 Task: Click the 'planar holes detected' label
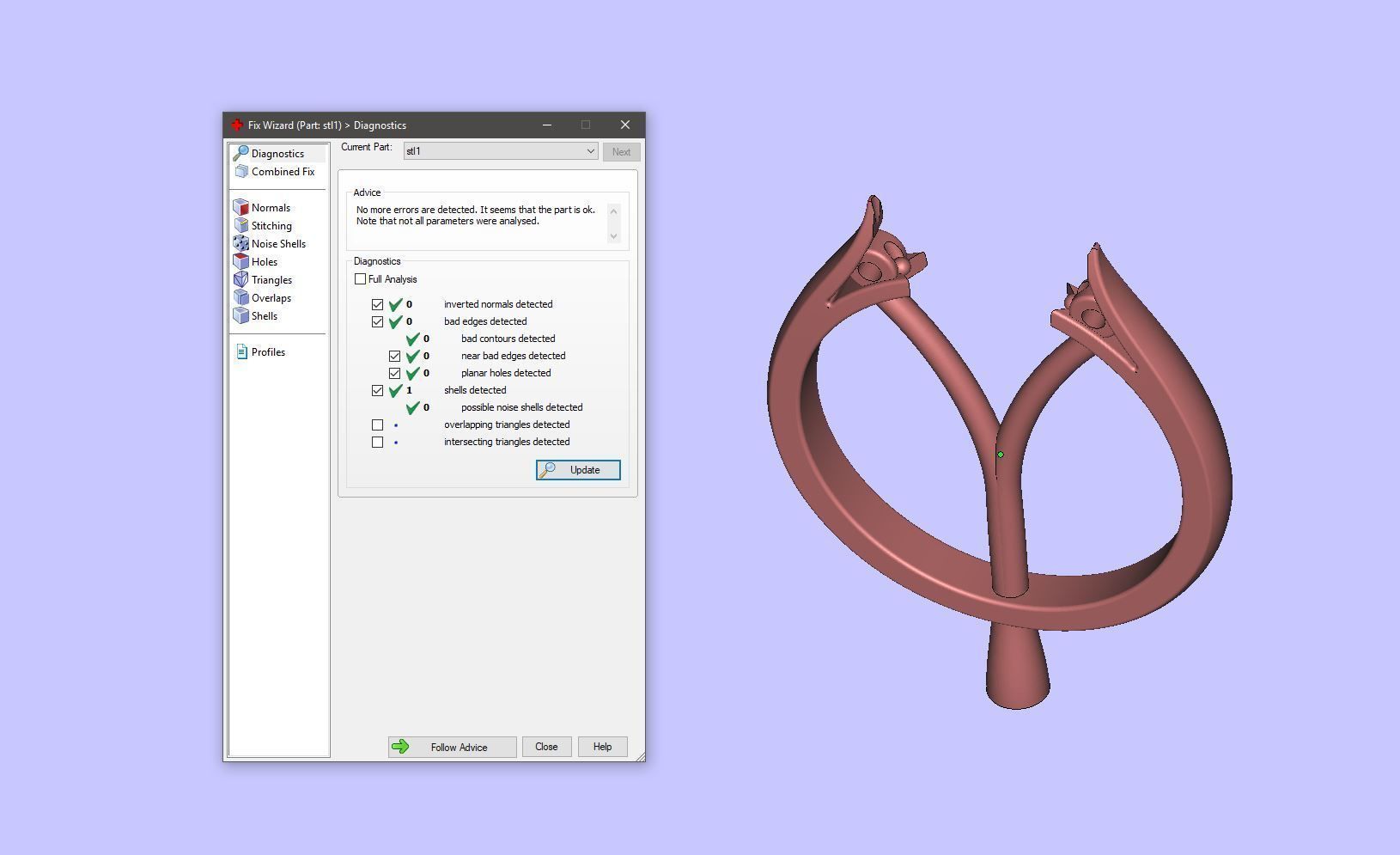coord(506,373)
